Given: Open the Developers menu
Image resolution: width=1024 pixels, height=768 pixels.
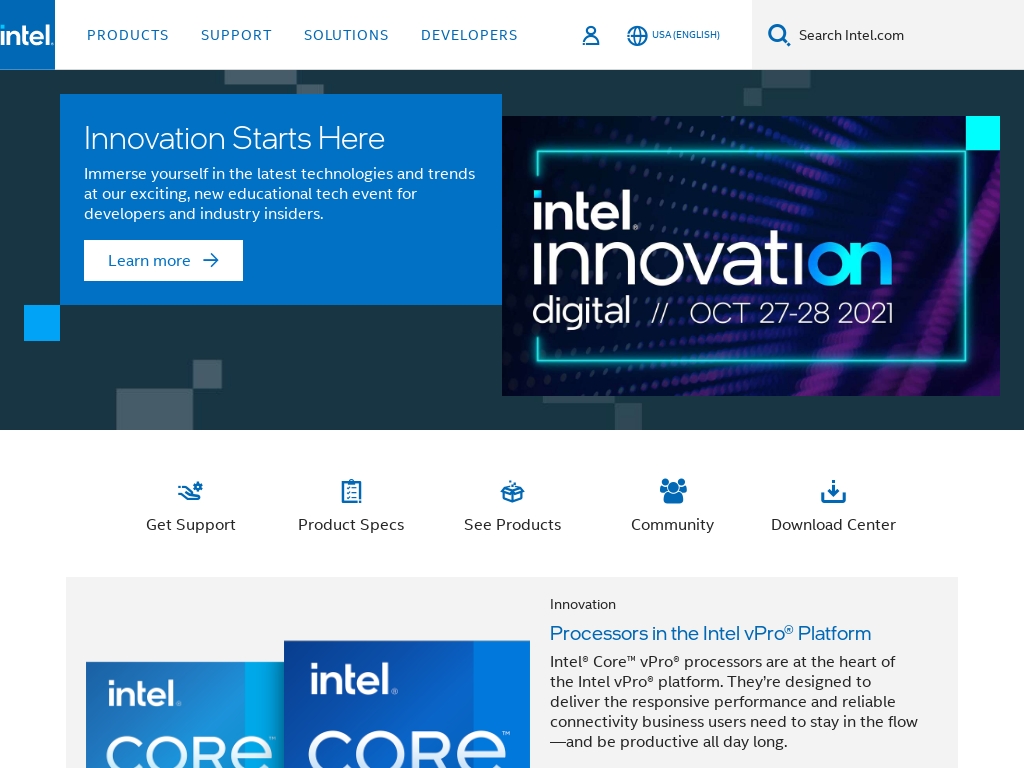Looking at the screenshot, I should tap(470, 35).
